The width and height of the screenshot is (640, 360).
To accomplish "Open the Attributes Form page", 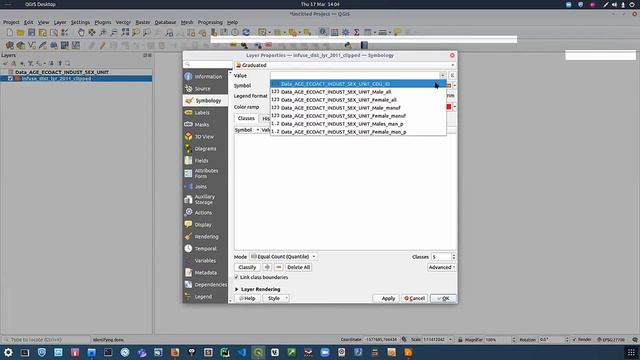I will click(x=205, y=173).
